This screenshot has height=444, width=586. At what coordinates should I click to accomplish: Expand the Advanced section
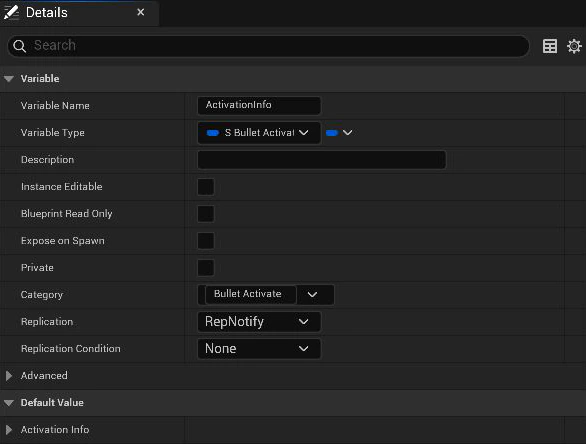(x=9, y=376)
